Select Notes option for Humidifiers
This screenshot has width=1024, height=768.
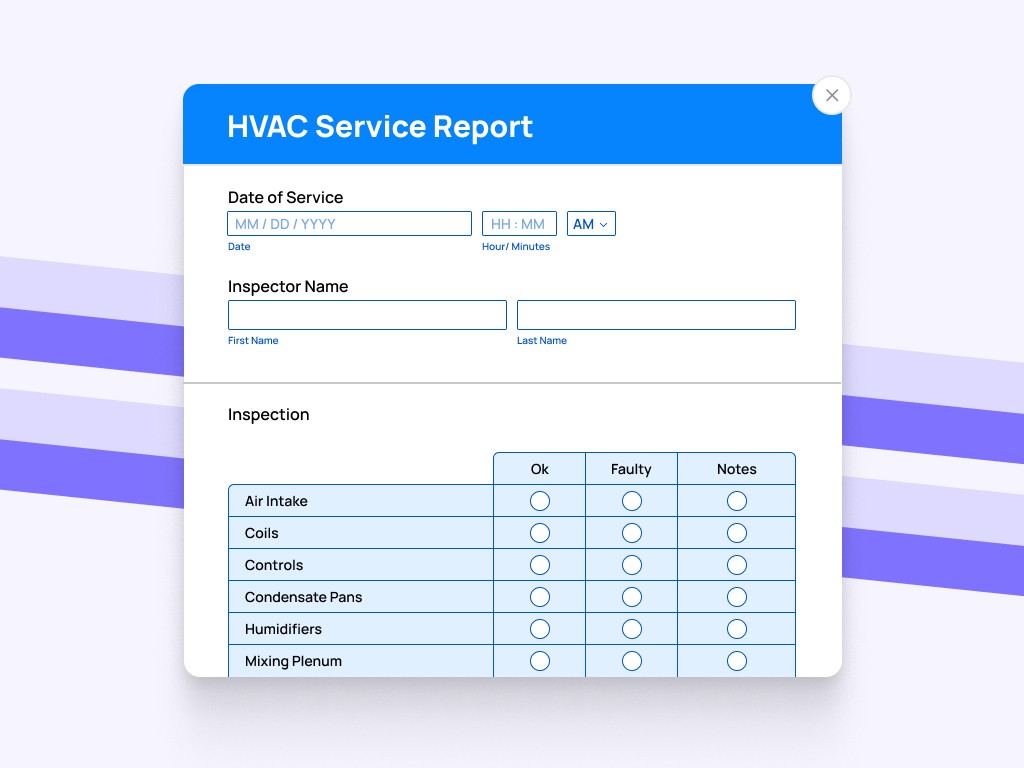737,629
